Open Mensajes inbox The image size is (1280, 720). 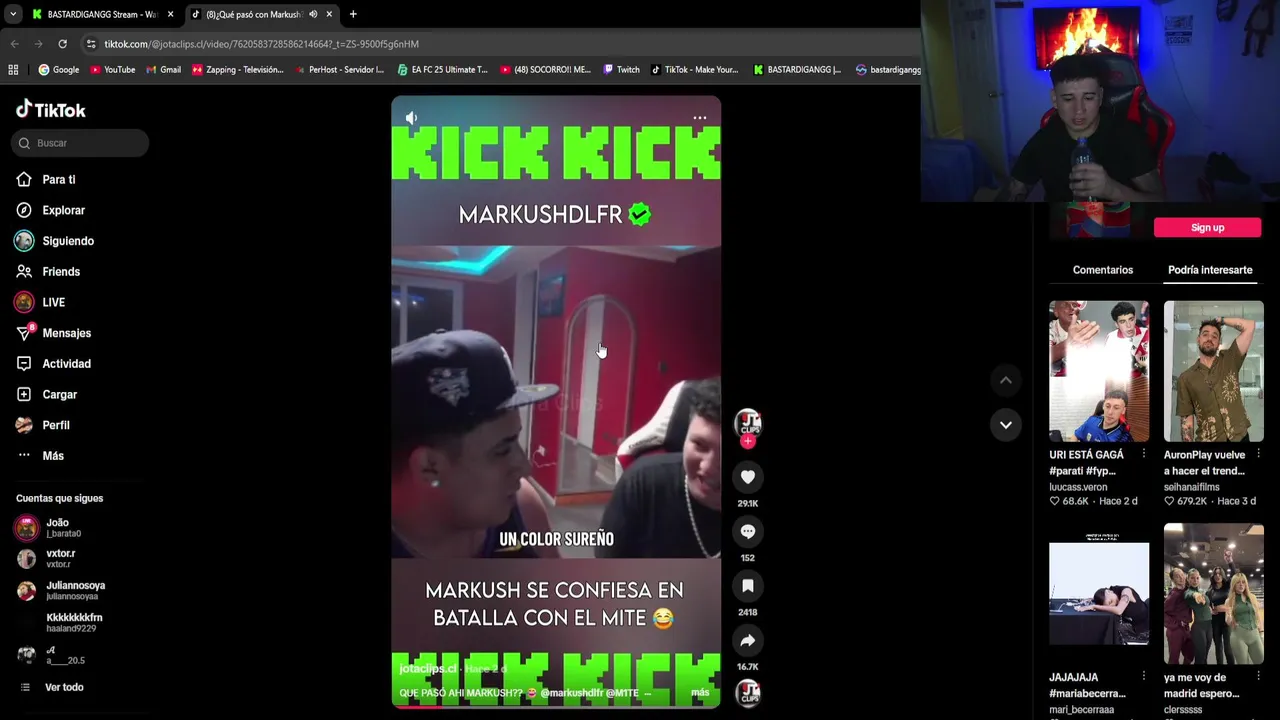[x=54, y=333]
